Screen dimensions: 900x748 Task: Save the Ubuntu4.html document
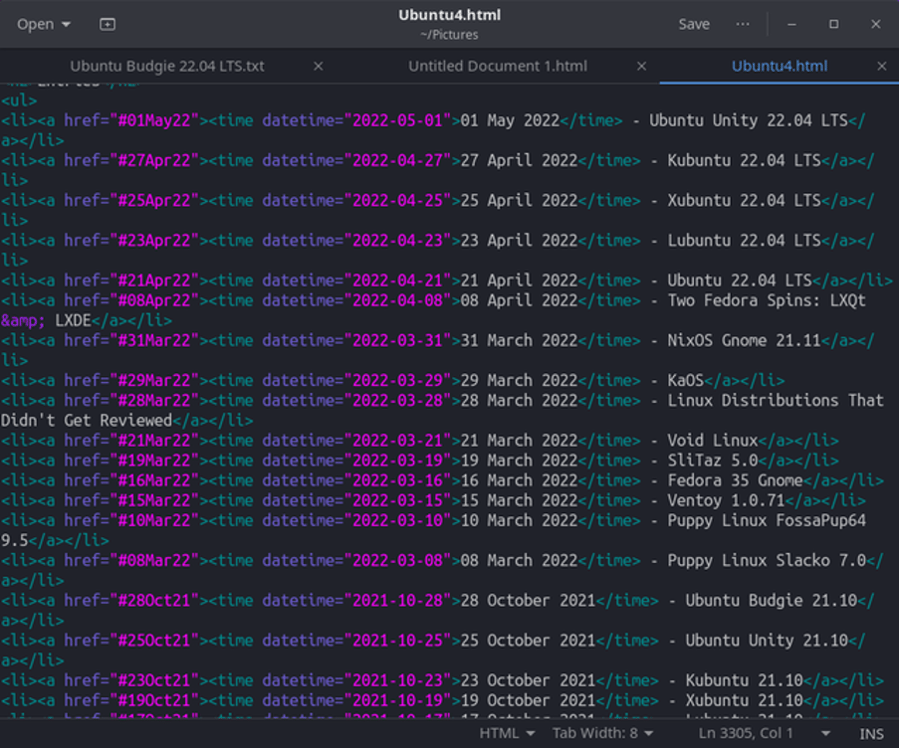click(x=694, y=24)
